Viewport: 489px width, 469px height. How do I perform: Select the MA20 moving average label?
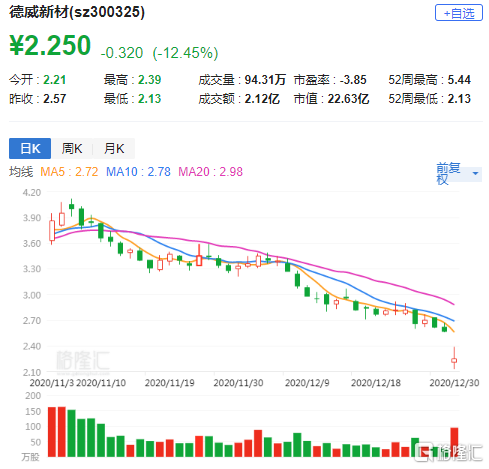click(210, 172)
